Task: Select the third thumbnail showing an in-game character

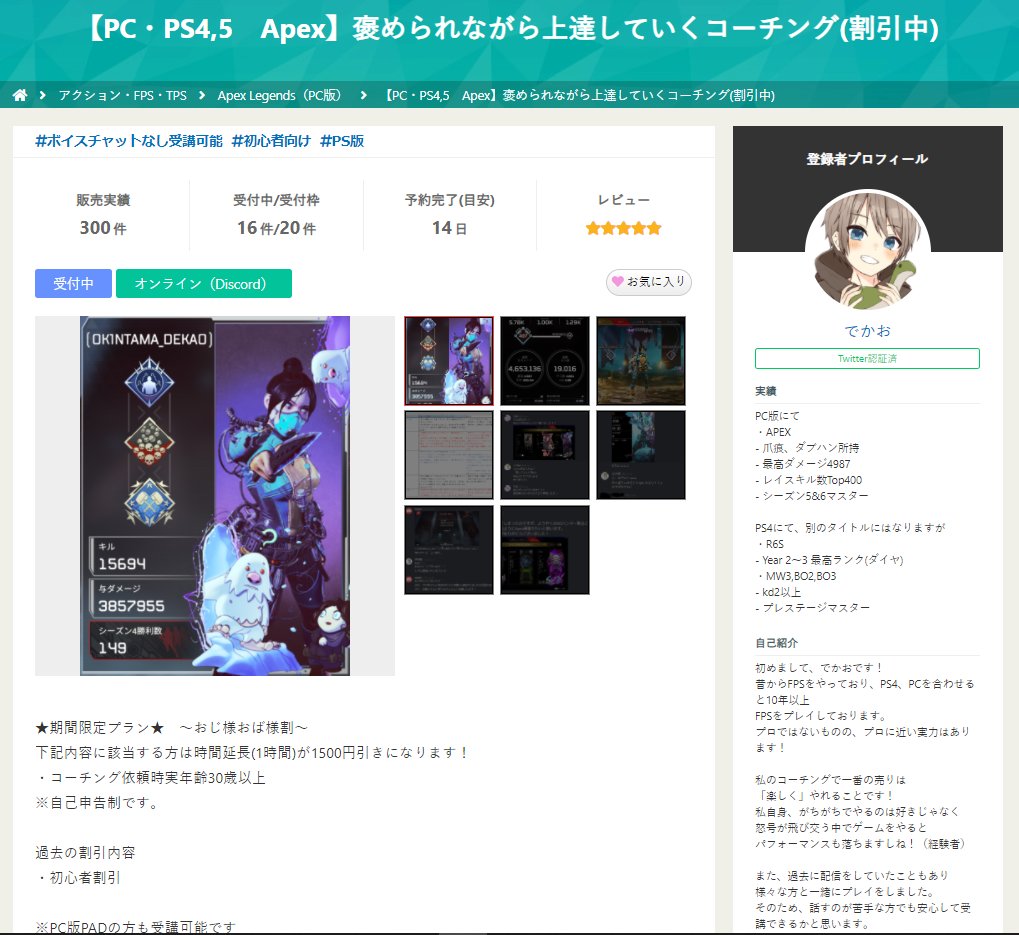Action: (641, 361)
